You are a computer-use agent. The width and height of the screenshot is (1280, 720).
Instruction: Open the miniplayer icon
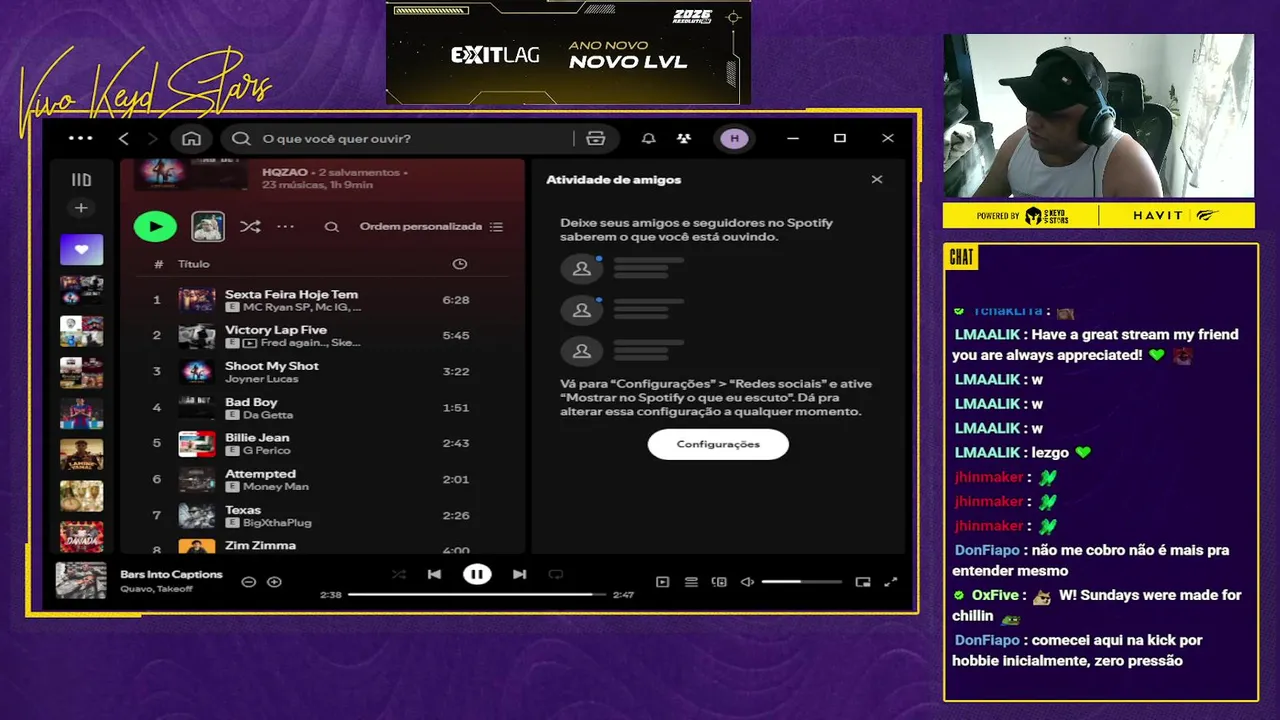(x=863, y=582)
